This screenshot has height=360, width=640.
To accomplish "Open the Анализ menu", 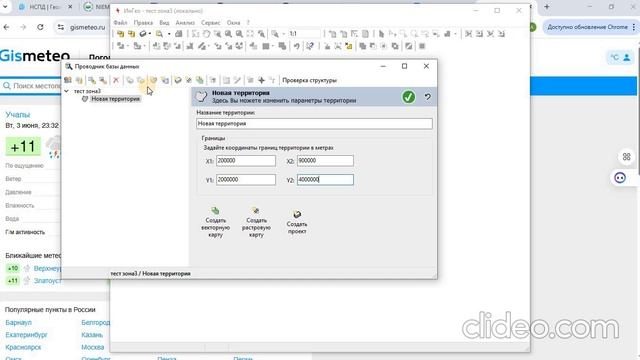I will pyautogui.click(x=185, y=23).
